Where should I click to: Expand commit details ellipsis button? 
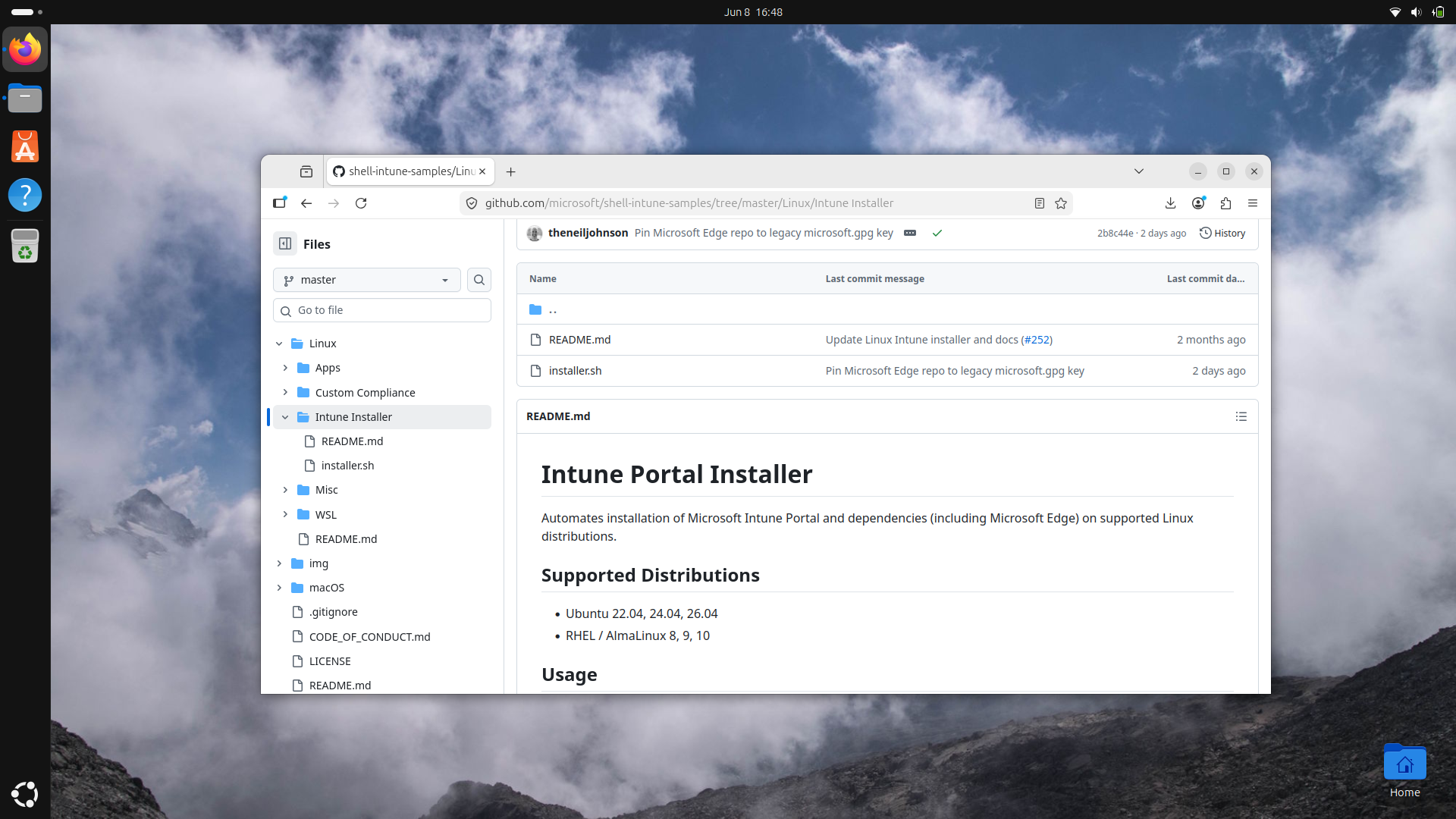click(x=910, y=233)
